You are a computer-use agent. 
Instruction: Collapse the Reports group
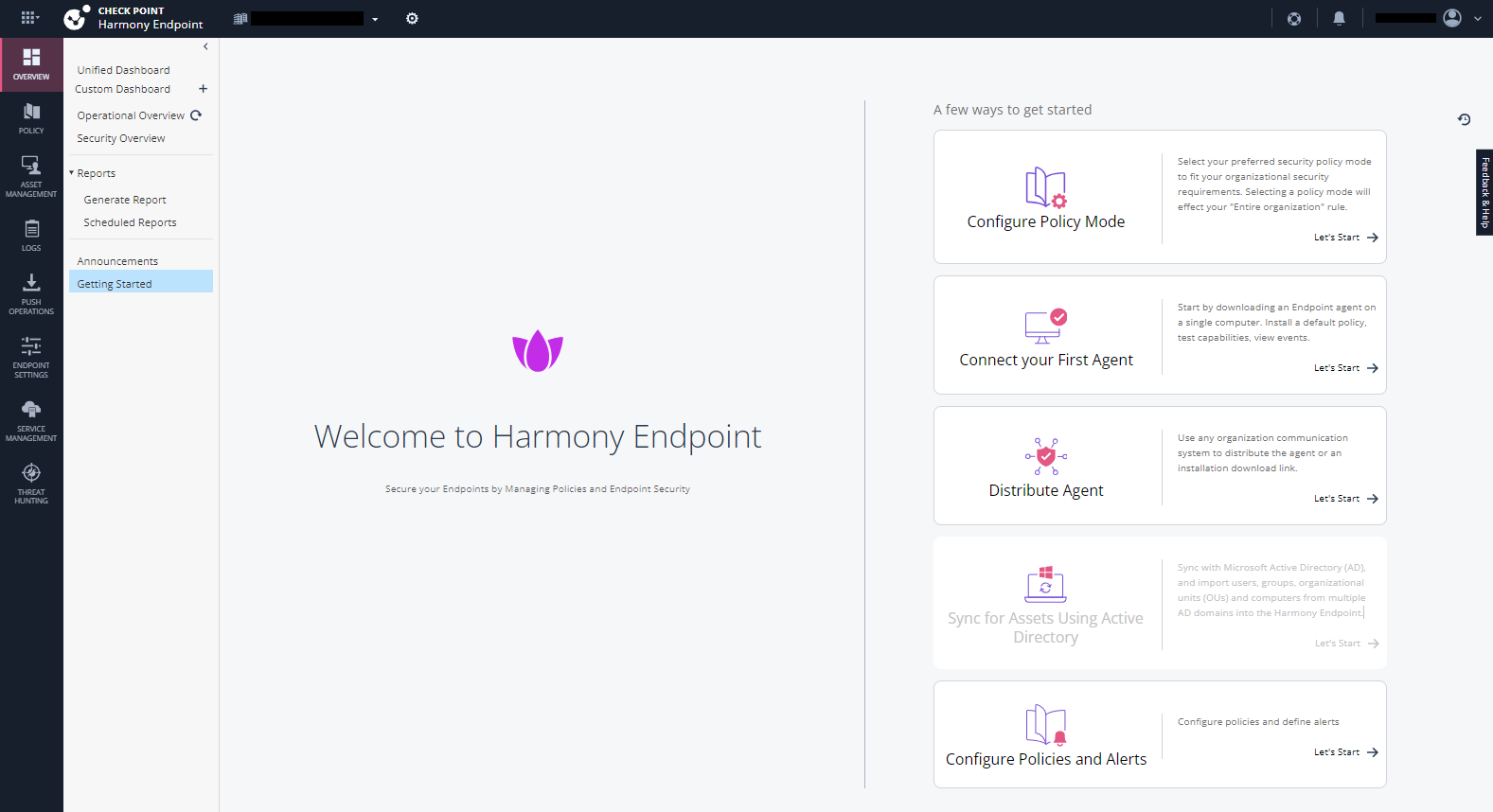pos(71,173)
